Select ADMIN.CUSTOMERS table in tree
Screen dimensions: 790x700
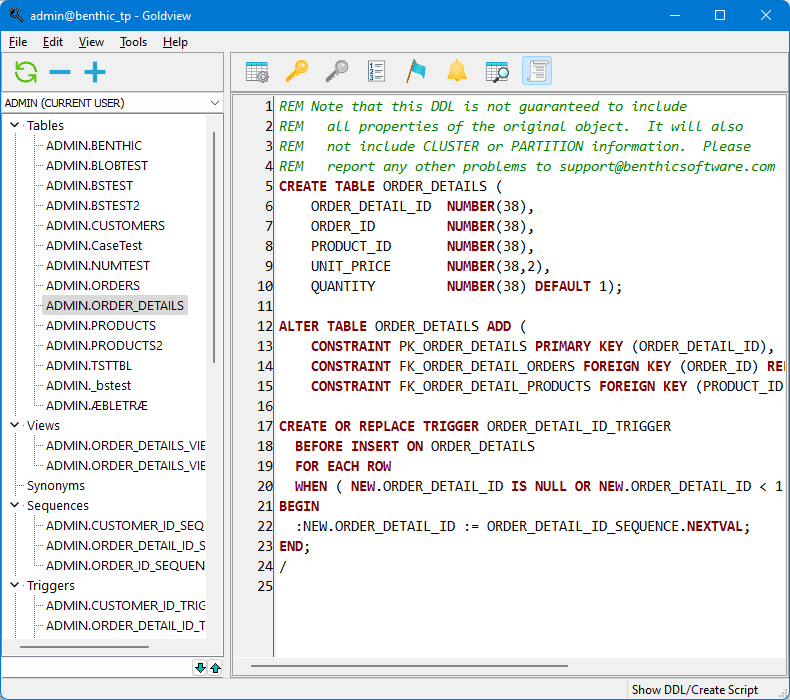105,226
